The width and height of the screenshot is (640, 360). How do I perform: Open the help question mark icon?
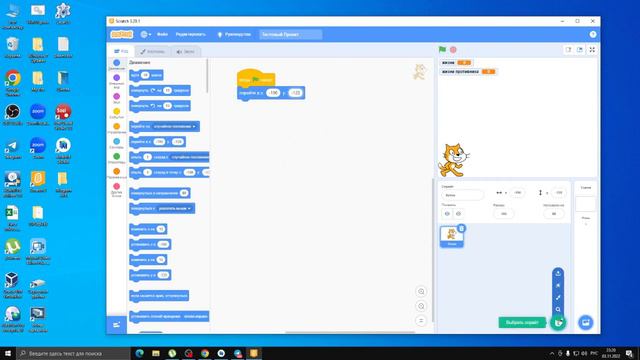(593, 34)
